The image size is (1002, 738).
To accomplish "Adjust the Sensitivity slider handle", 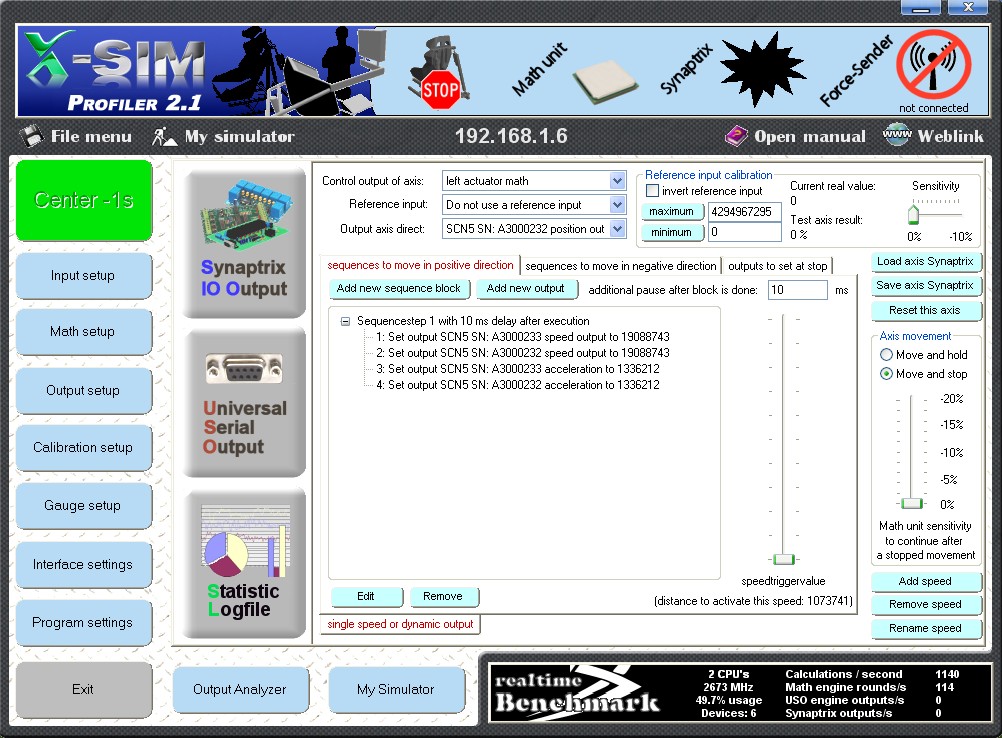I will pos(914,214).
